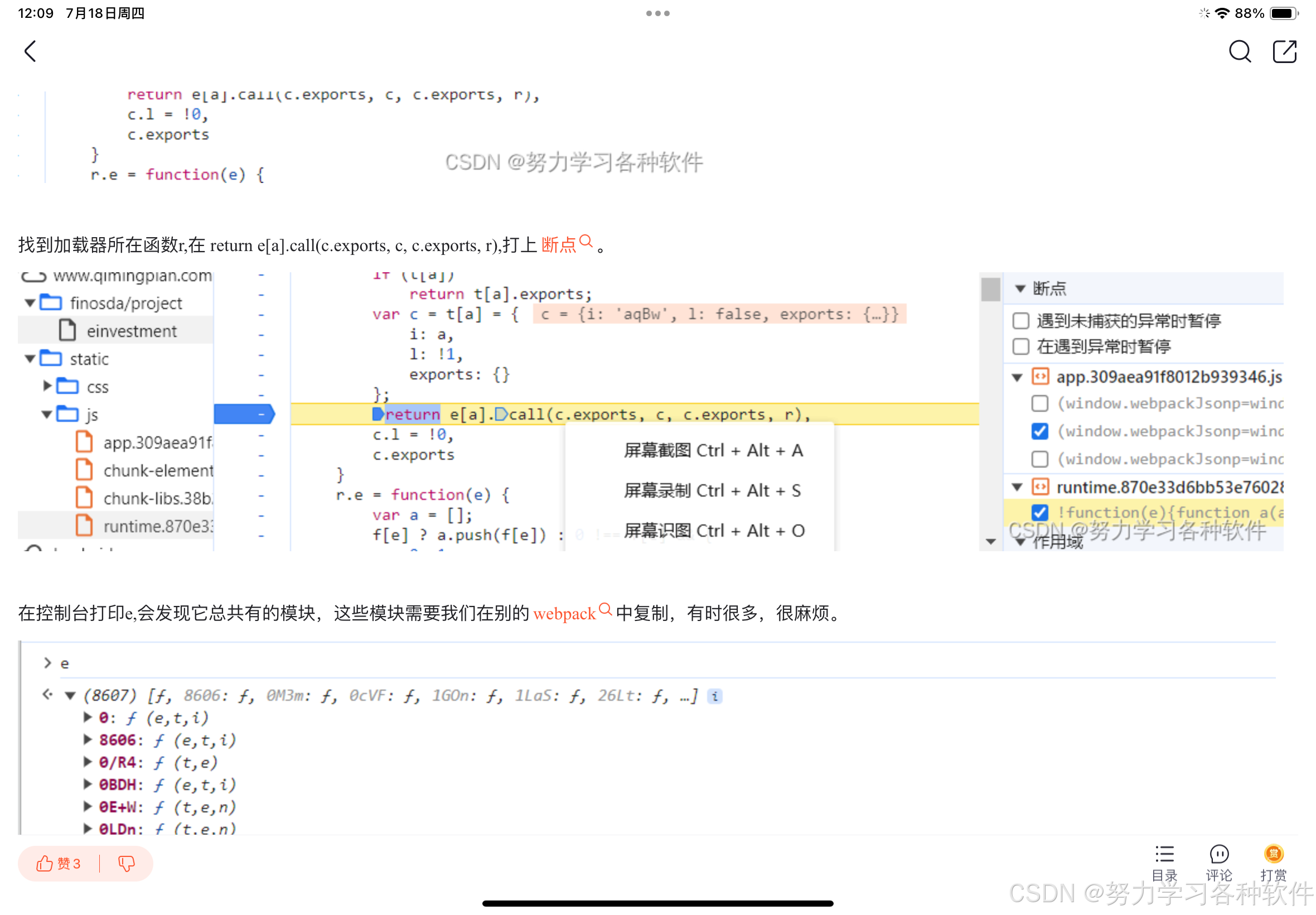Image resolution: width=1316 pixels, height=915 pixels.
Task: Collapse the 断点 breakpoints section
Action: (x=1020, y=288)
